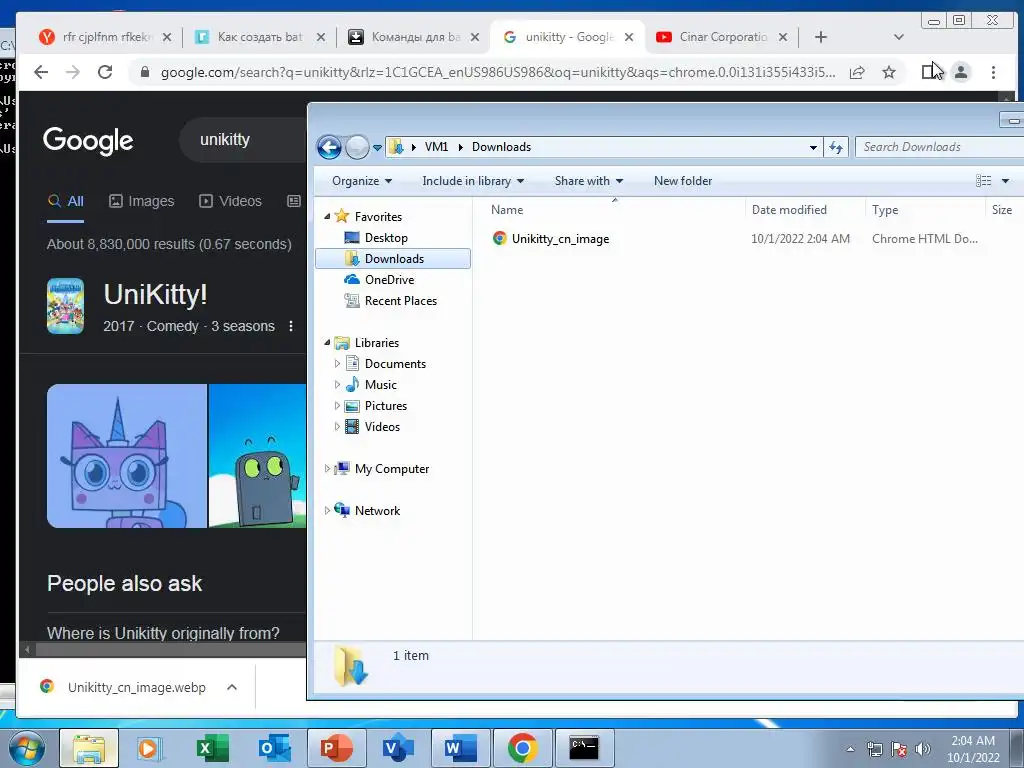This screenshot has width=1024, height=768.
Task: Click the Google logo
Action: click(88, 140)
